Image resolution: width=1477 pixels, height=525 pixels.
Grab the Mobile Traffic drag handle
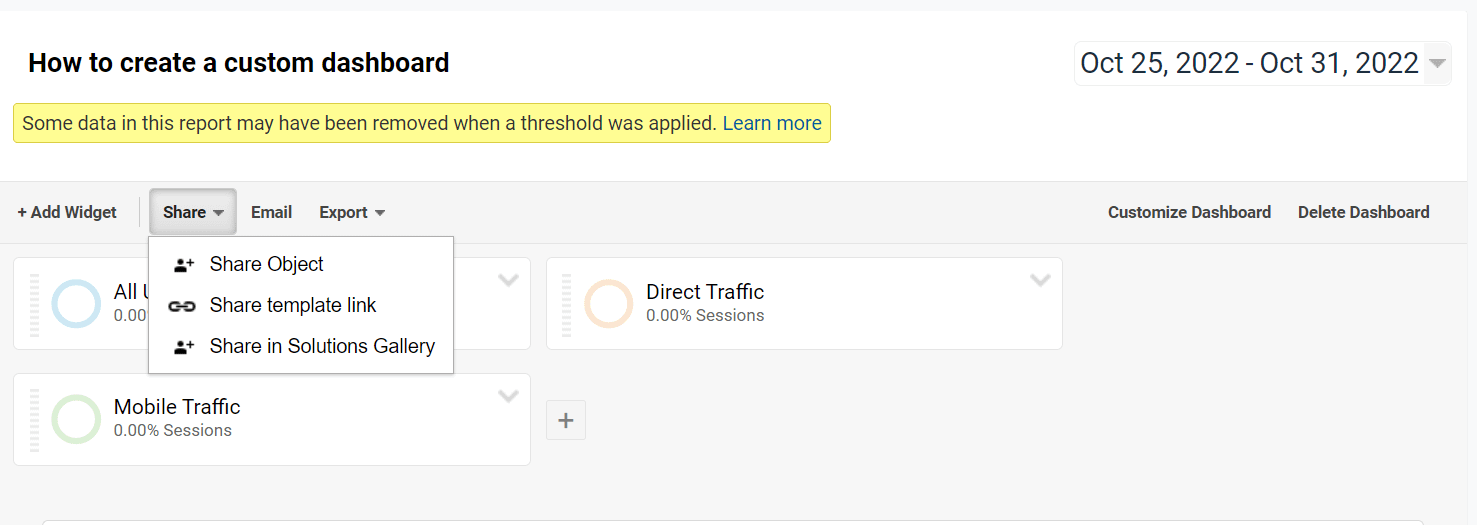pos(35,419)
